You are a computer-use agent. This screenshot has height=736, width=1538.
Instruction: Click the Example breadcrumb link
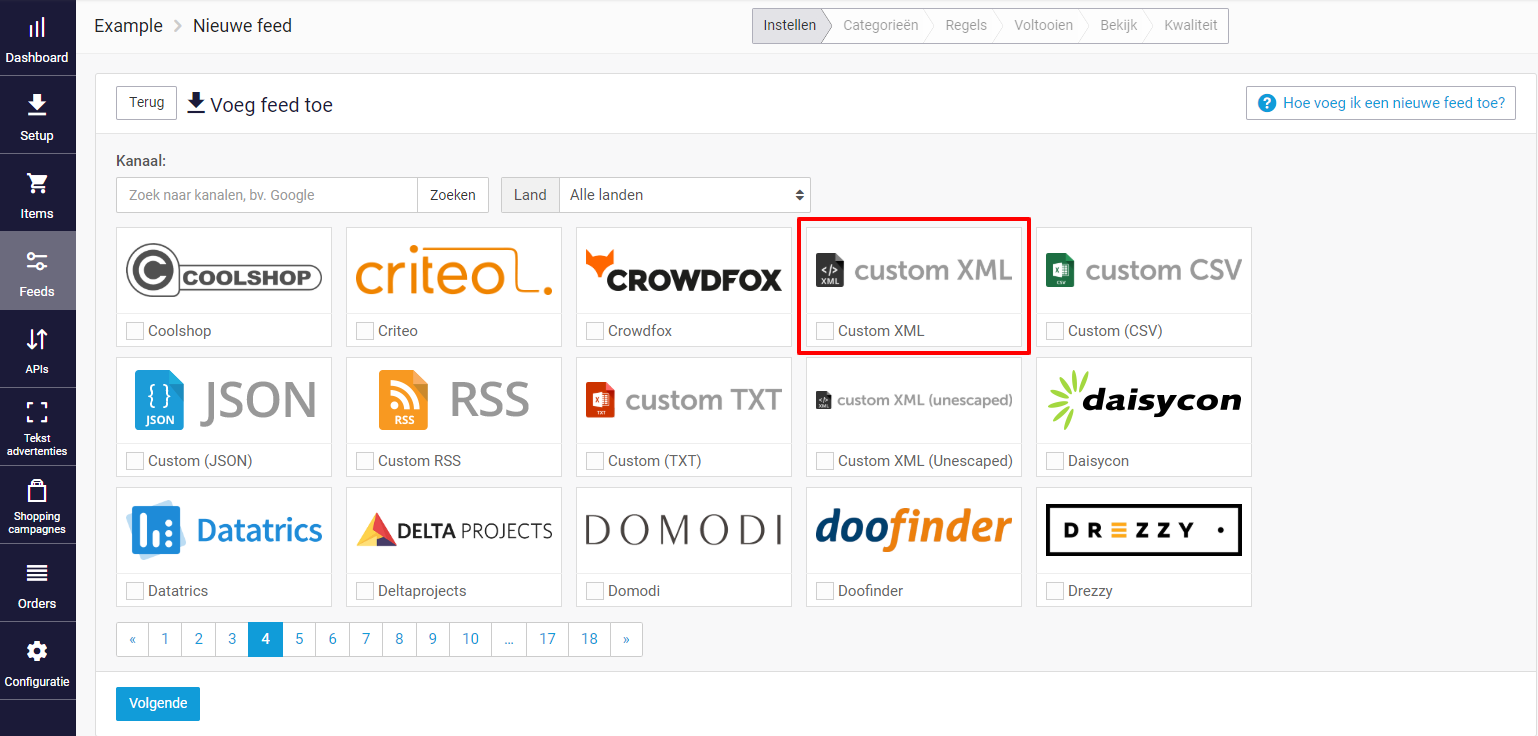click(128, 26)
